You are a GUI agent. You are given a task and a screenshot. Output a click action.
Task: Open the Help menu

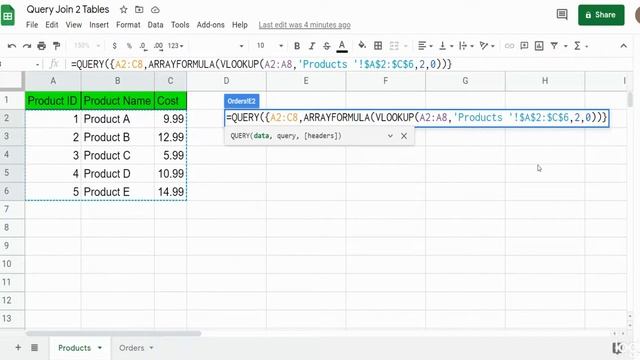click(x=240, y=25)
